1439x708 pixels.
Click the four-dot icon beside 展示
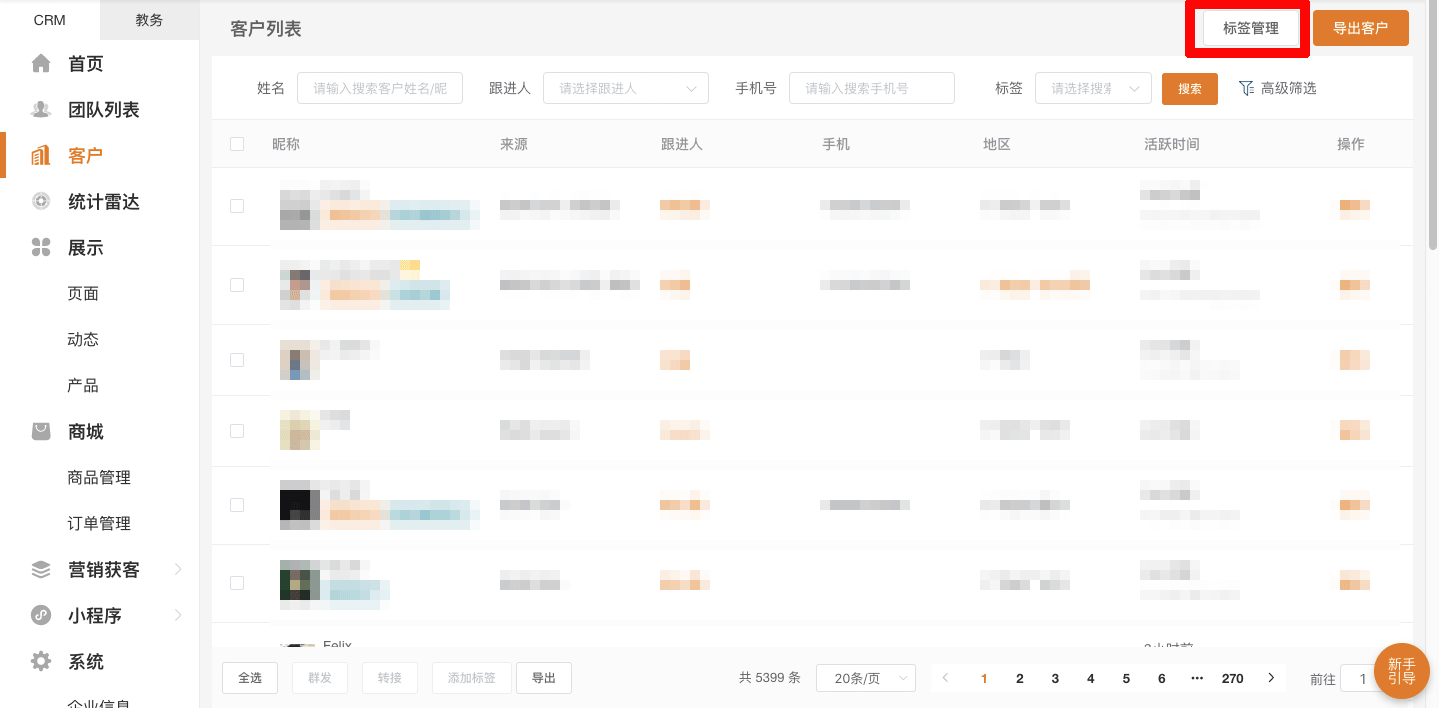[x=41, y=248]
